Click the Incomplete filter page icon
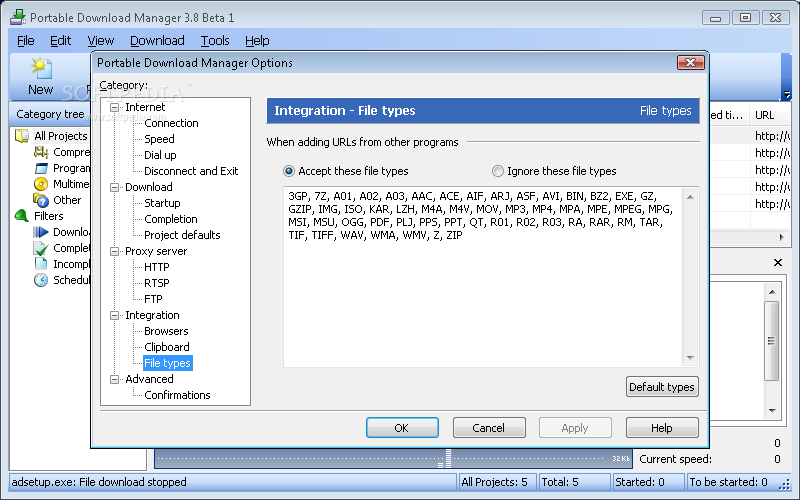Viewport: 800px width, 500px height. pos(41,264)
